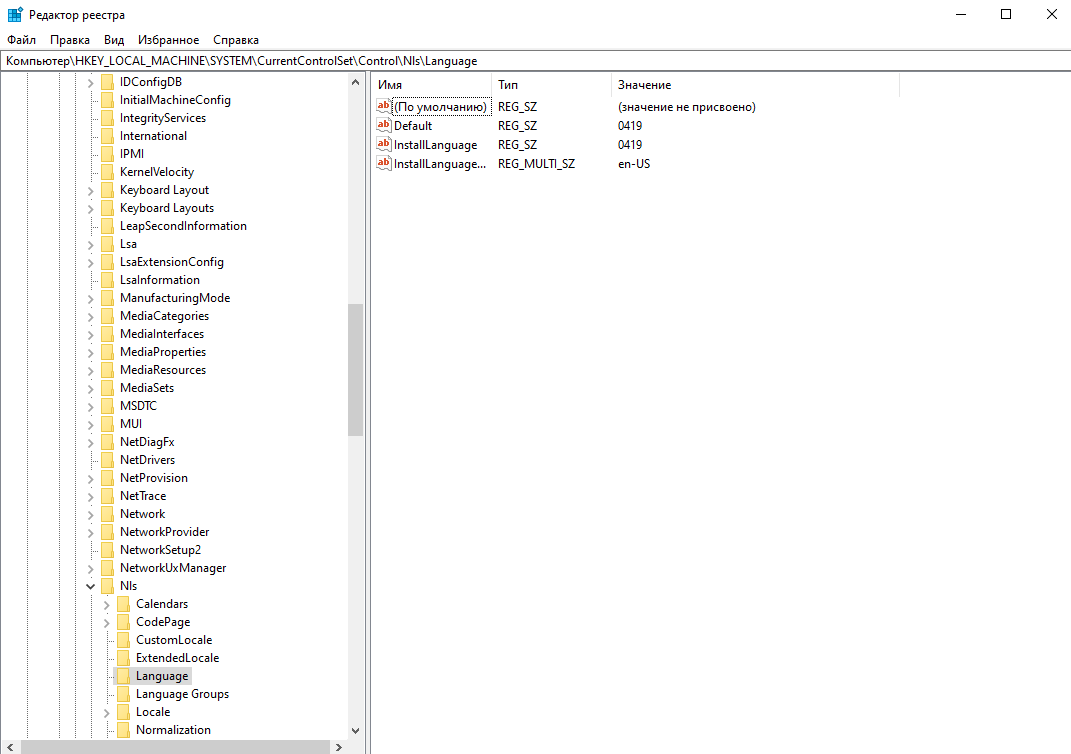Open the Избранное menu
Viewport: 1071px width, 754px height.
169,40
